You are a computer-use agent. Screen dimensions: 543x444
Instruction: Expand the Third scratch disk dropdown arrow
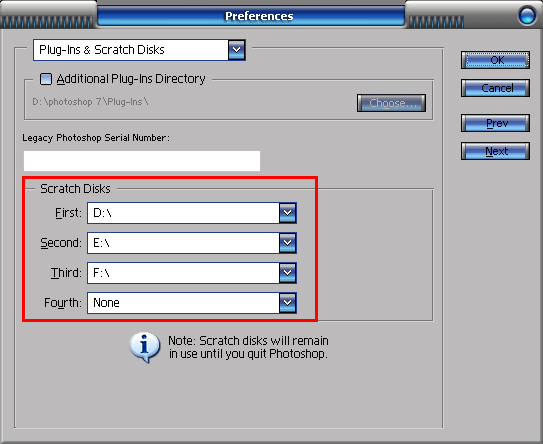(287, 273)
